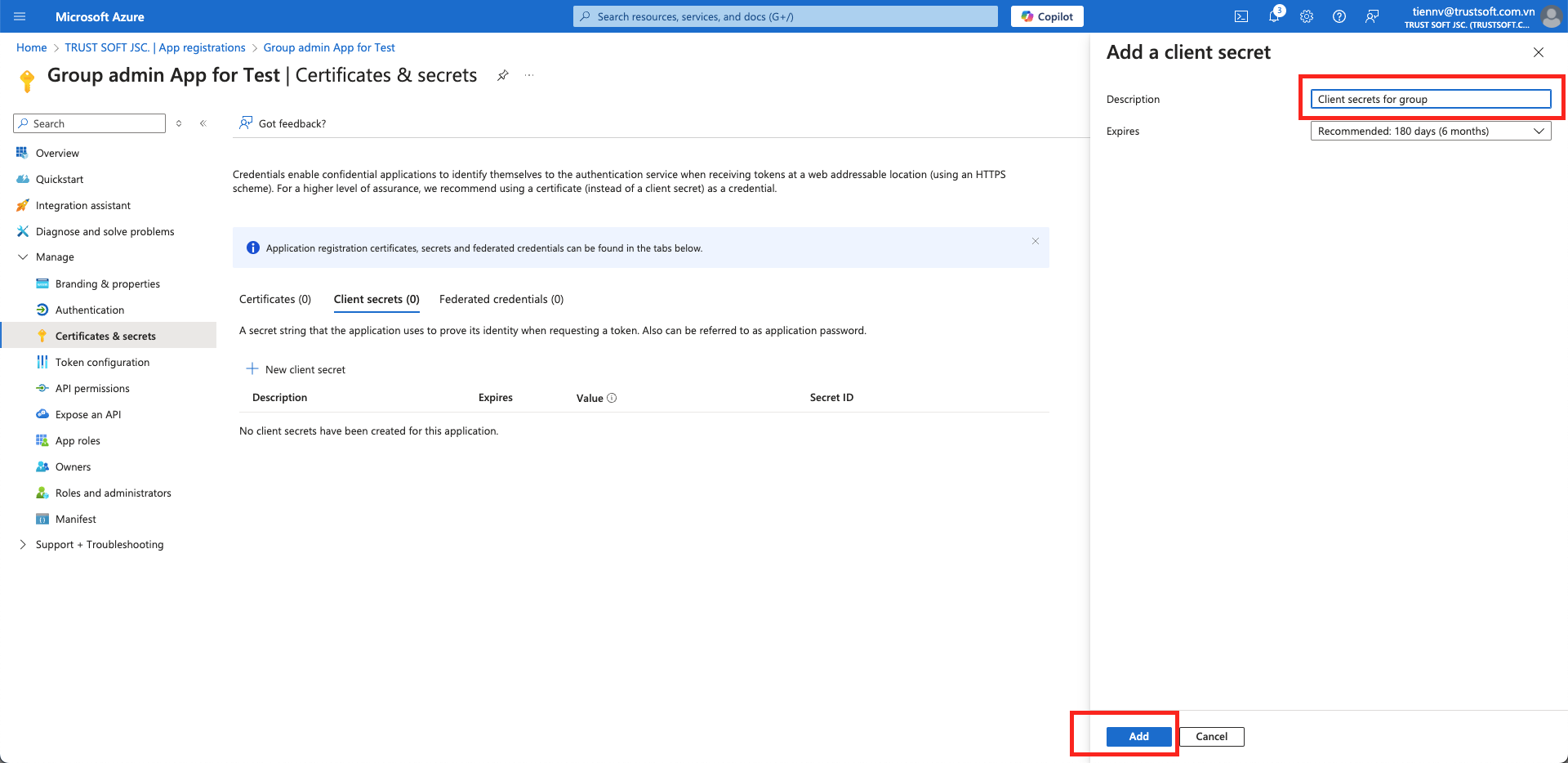Click the Quickstart cloud icon

[x=22, y=179]
